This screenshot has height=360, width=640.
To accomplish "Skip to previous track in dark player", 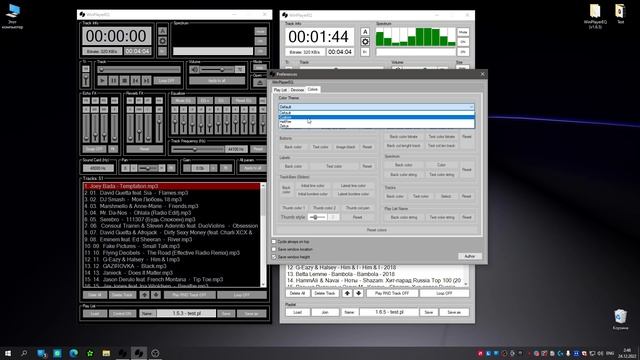I will pos(136,81).
